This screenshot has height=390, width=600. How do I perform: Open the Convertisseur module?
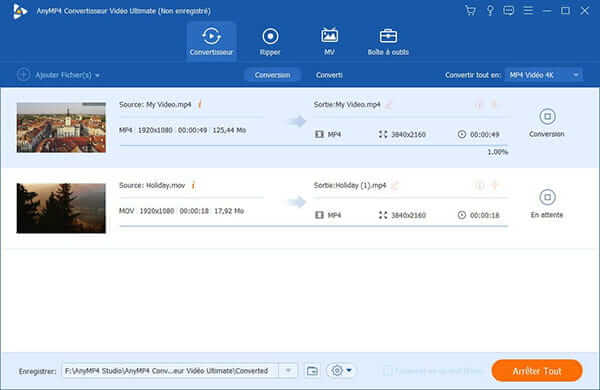pos(211,41)
